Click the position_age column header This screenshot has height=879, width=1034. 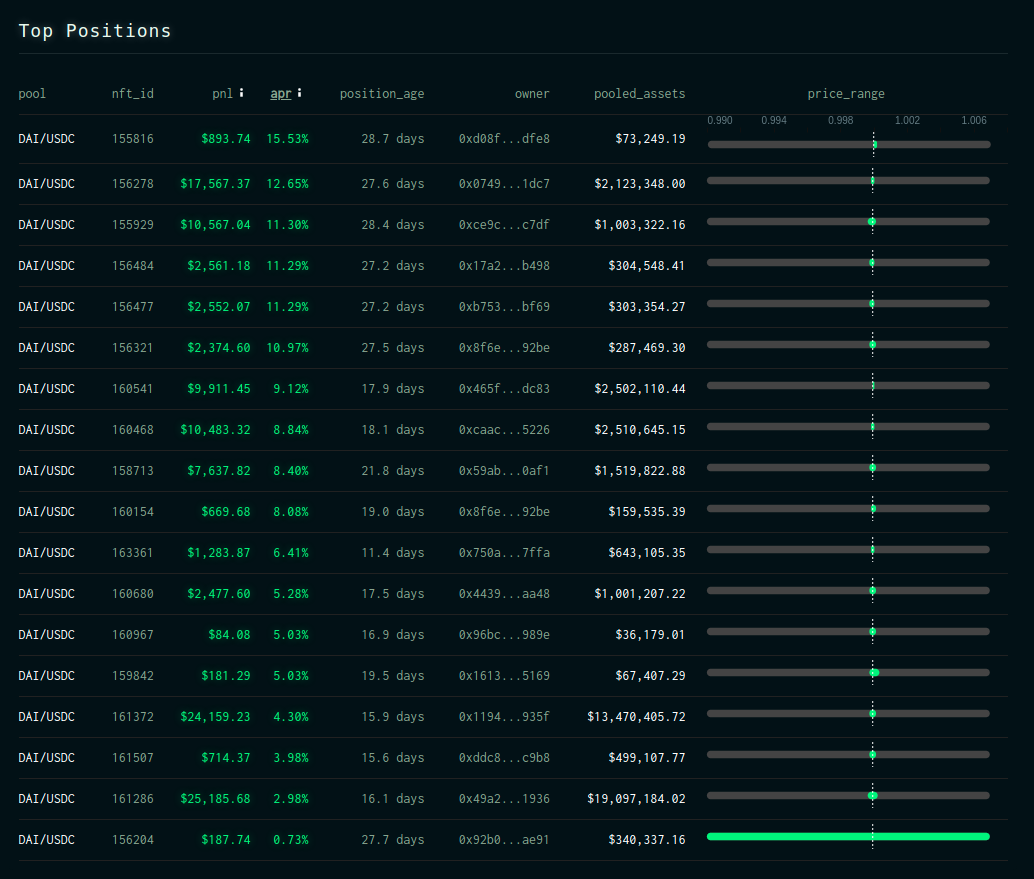[x=382, y=94]
